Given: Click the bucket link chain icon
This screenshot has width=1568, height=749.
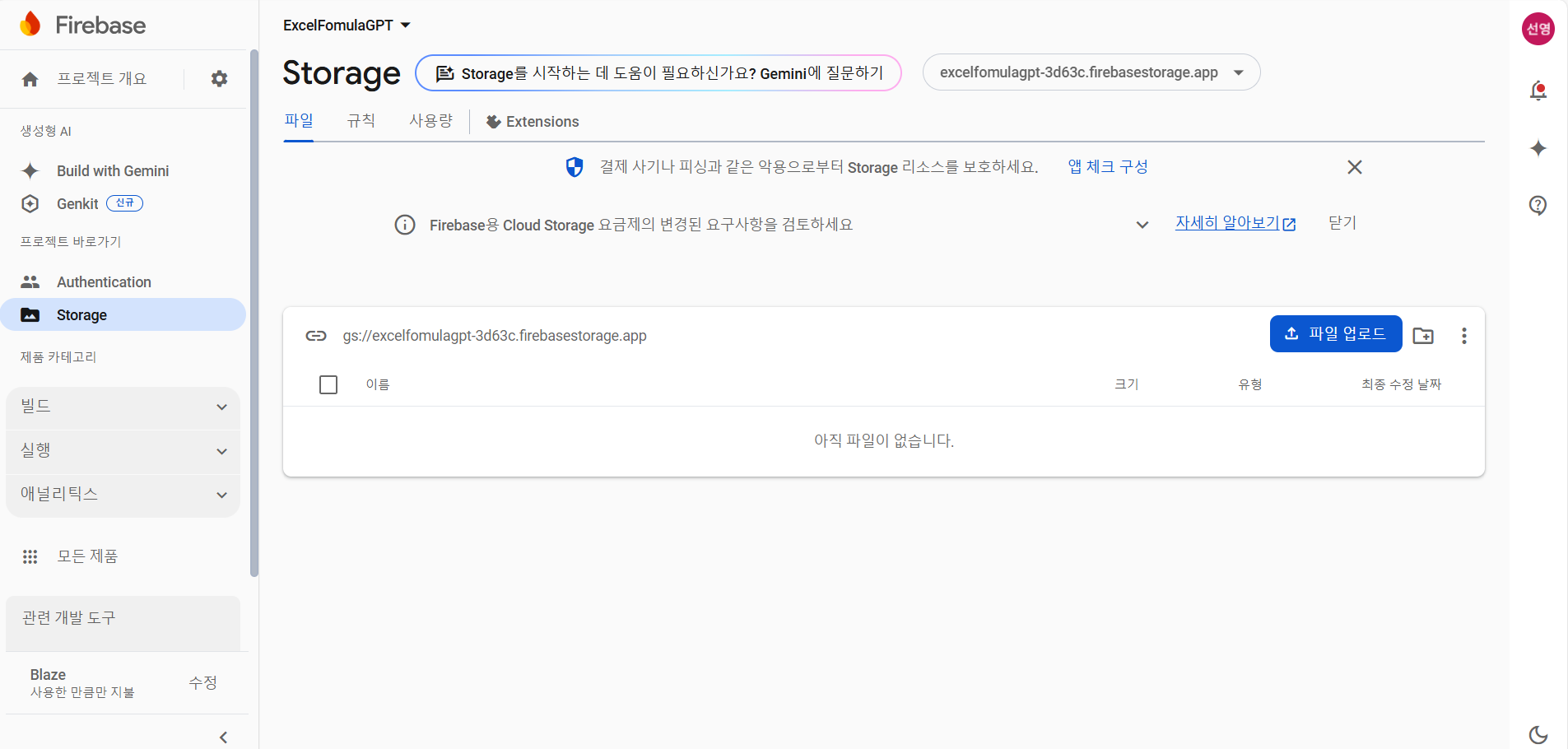Looking at the screenshot, I should 316,336.
